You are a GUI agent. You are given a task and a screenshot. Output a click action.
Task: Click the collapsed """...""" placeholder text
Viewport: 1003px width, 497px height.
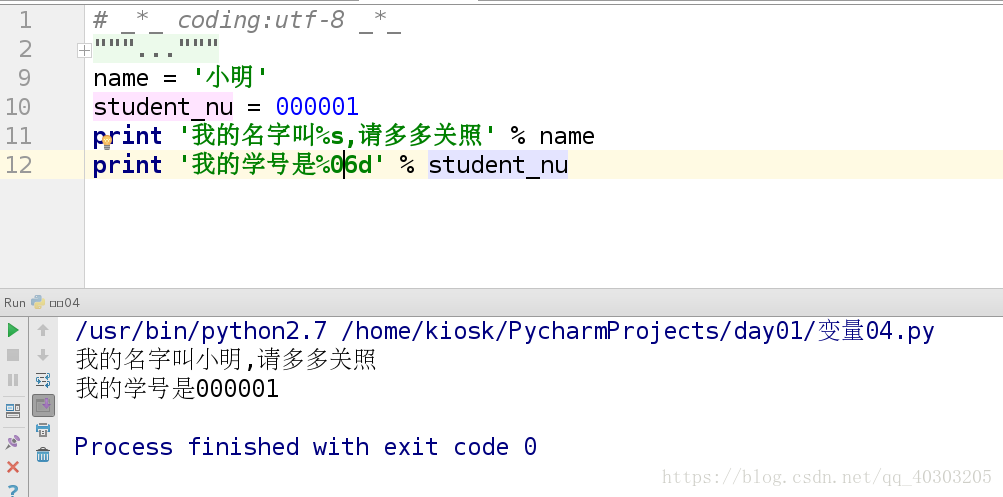tap(156, 49)
